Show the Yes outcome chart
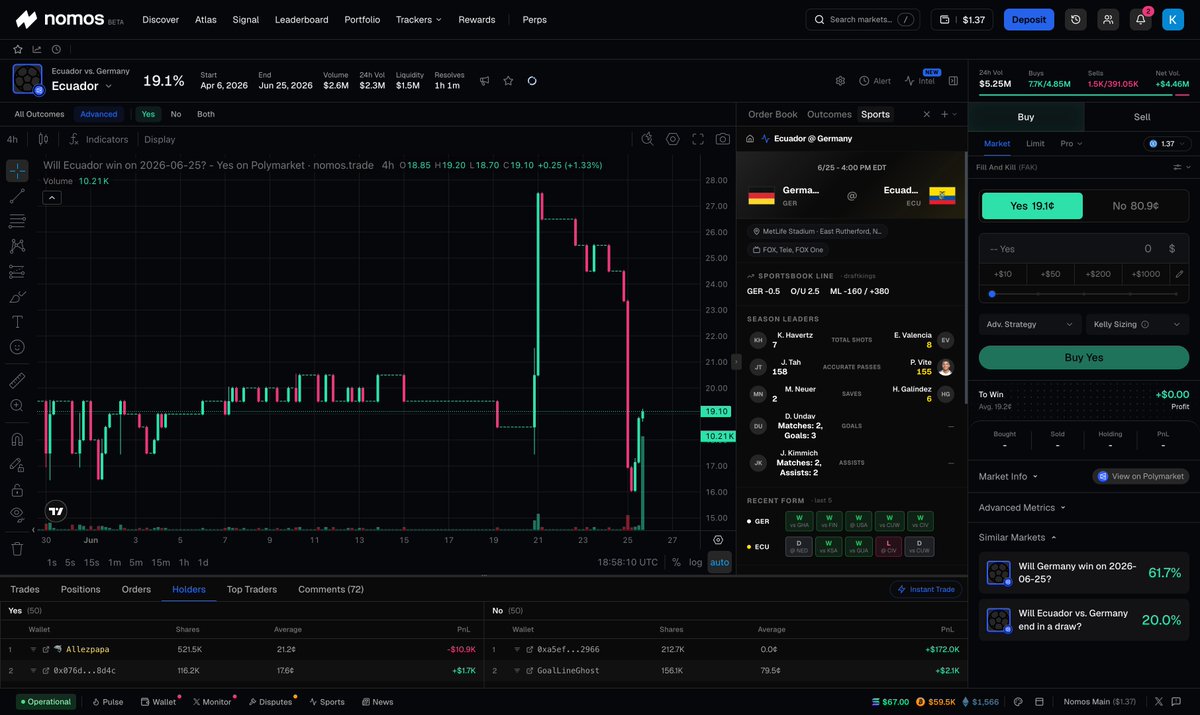 (x=147, y=114)
